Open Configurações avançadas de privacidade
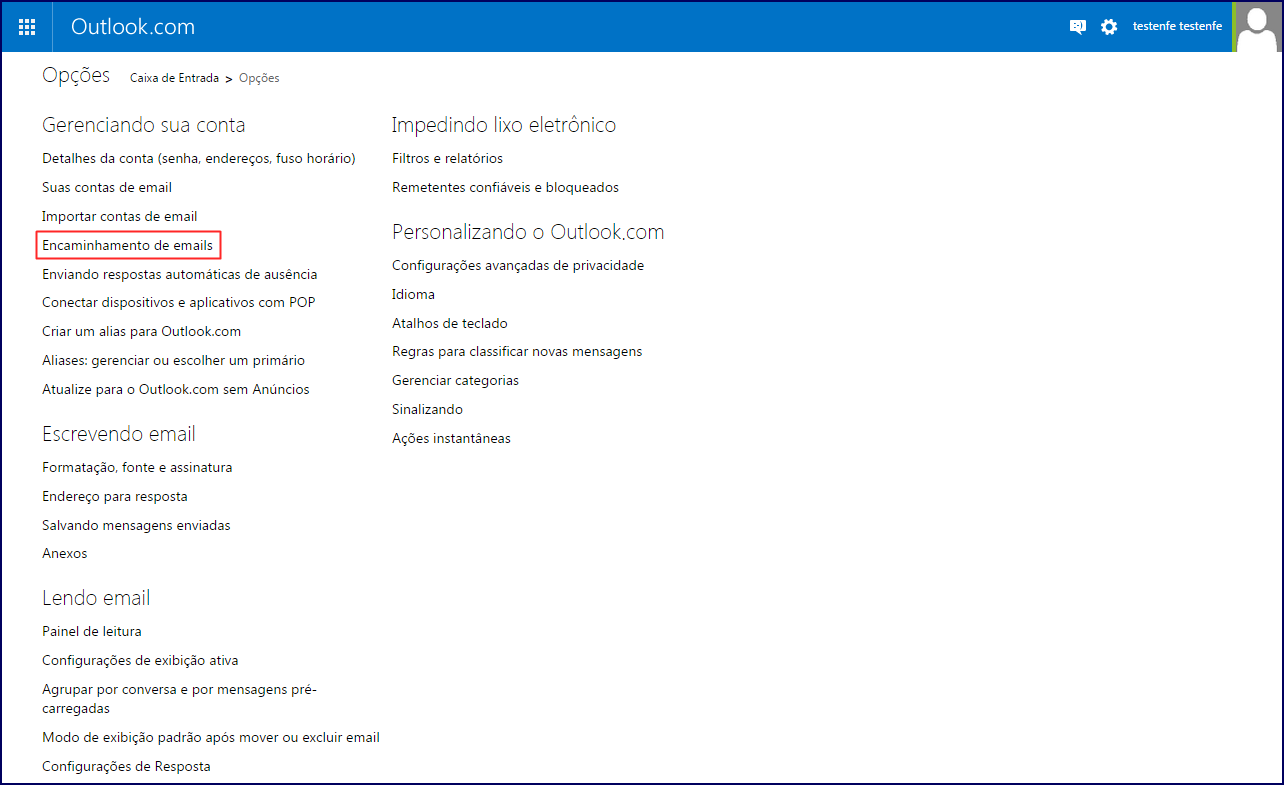This screenshot has width=1284, height=785. tap(518, 265)
